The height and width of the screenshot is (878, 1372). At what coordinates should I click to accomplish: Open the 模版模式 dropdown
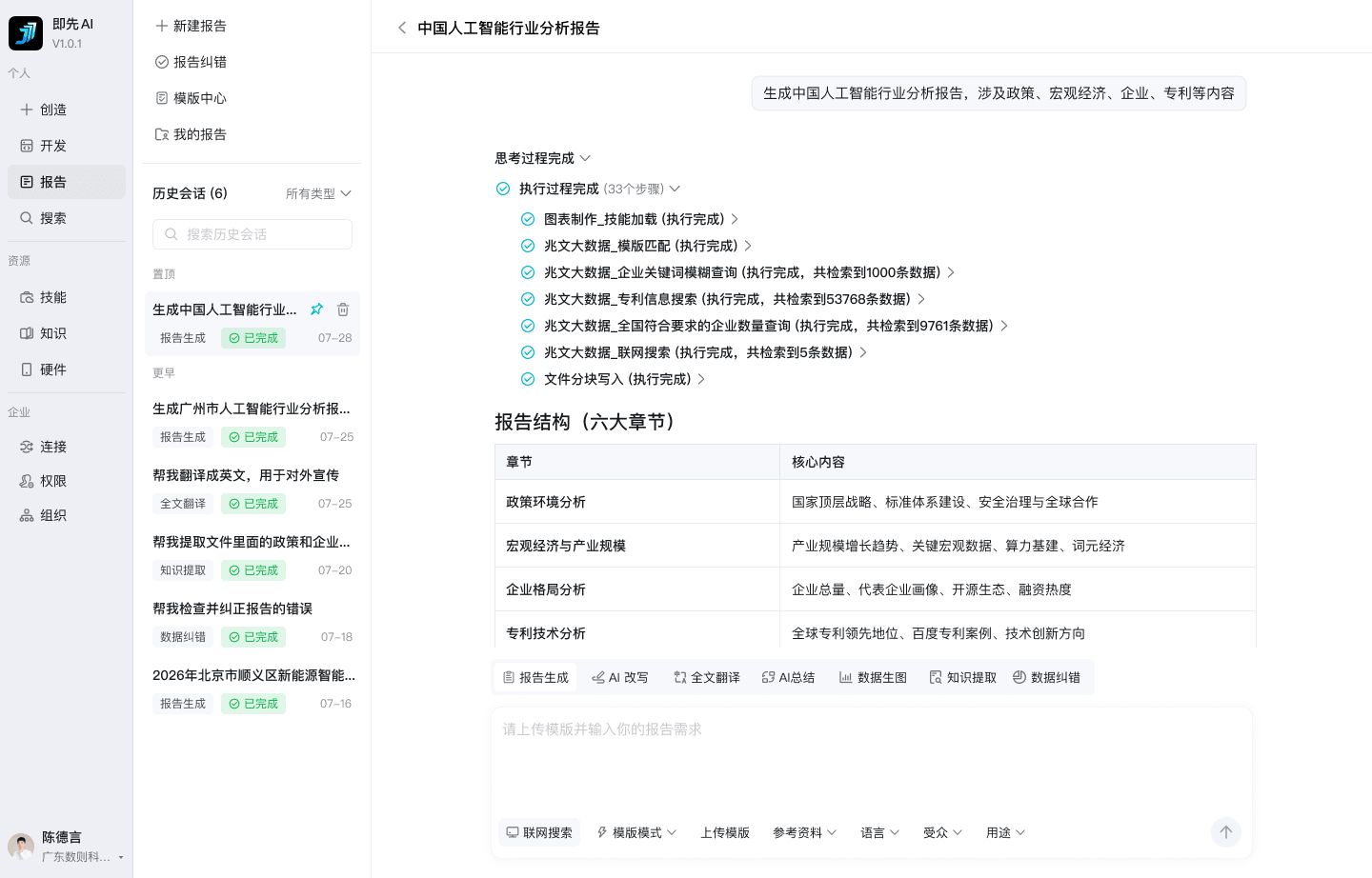click(x=636, y=832)
